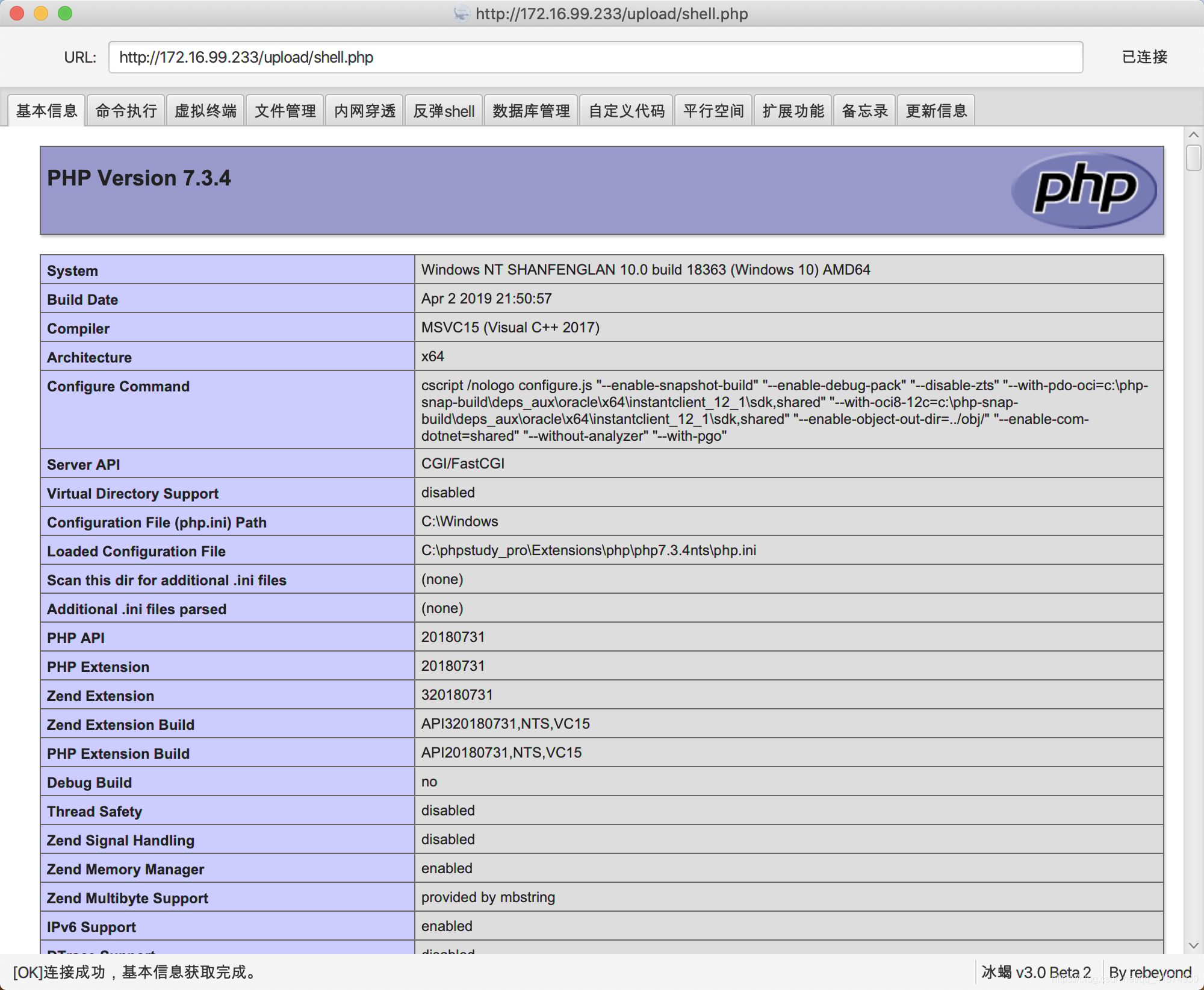Open the 反弹shell tab
1204x990 pixels.
pos(444,111)
